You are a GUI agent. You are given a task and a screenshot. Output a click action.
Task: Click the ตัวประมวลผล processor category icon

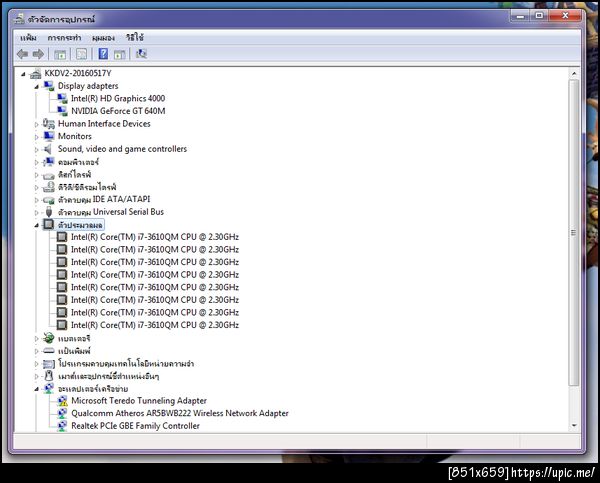click(49, 225)
